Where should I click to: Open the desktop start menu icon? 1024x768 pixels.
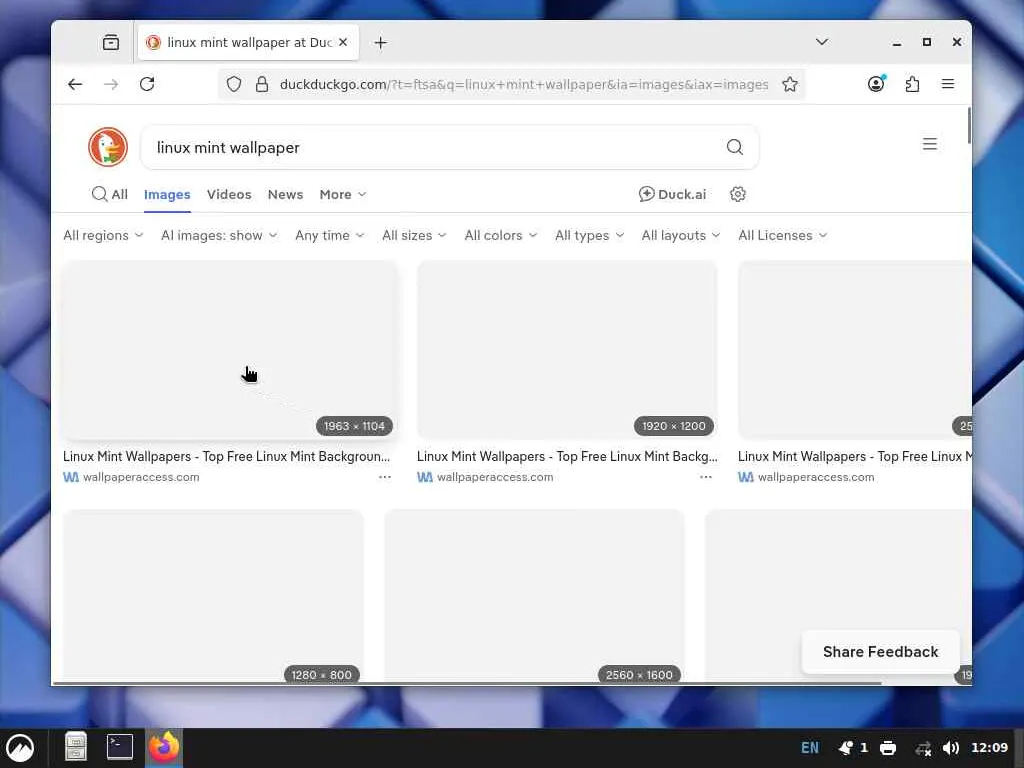pyautogui.click(x=20, y=748)
